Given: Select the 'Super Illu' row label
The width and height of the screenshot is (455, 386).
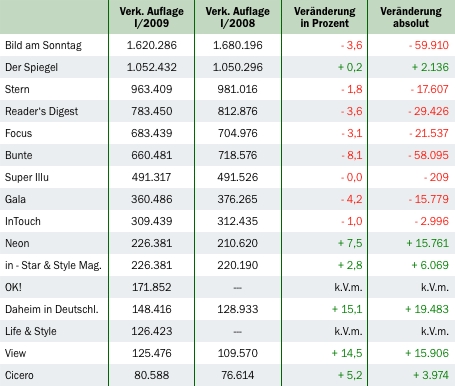Looking at the screenshot, I should point(27,177).
